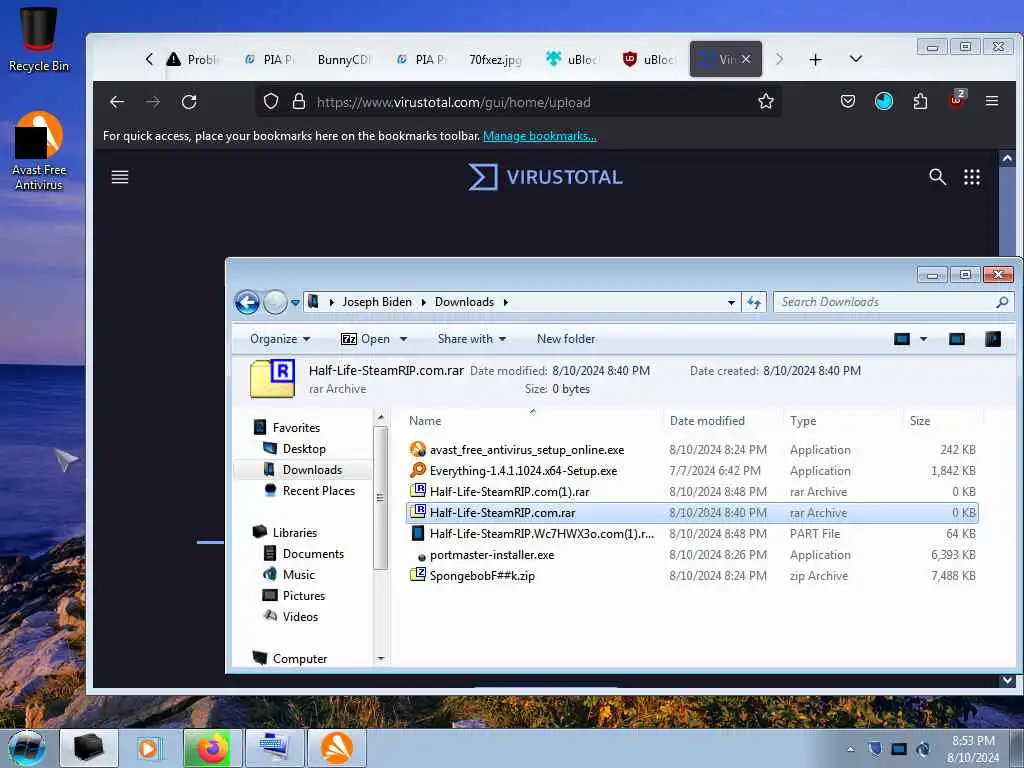Viewport: 1024px width, 768px height.
Task: Open the Pocket save icon in Firefox
Action: 848,101
